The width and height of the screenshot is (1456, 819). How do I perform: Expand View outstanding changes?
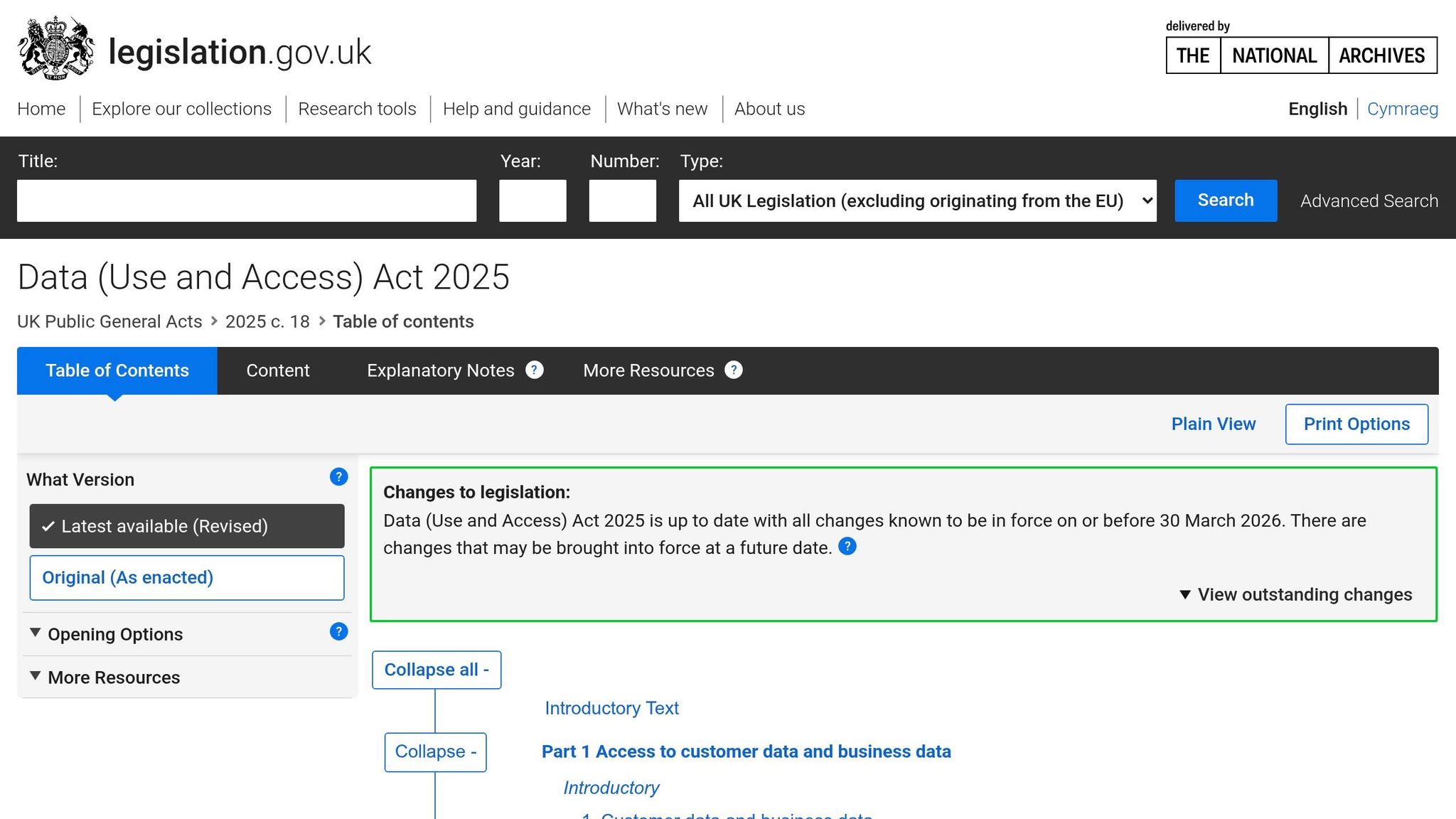pos(1295,594)
